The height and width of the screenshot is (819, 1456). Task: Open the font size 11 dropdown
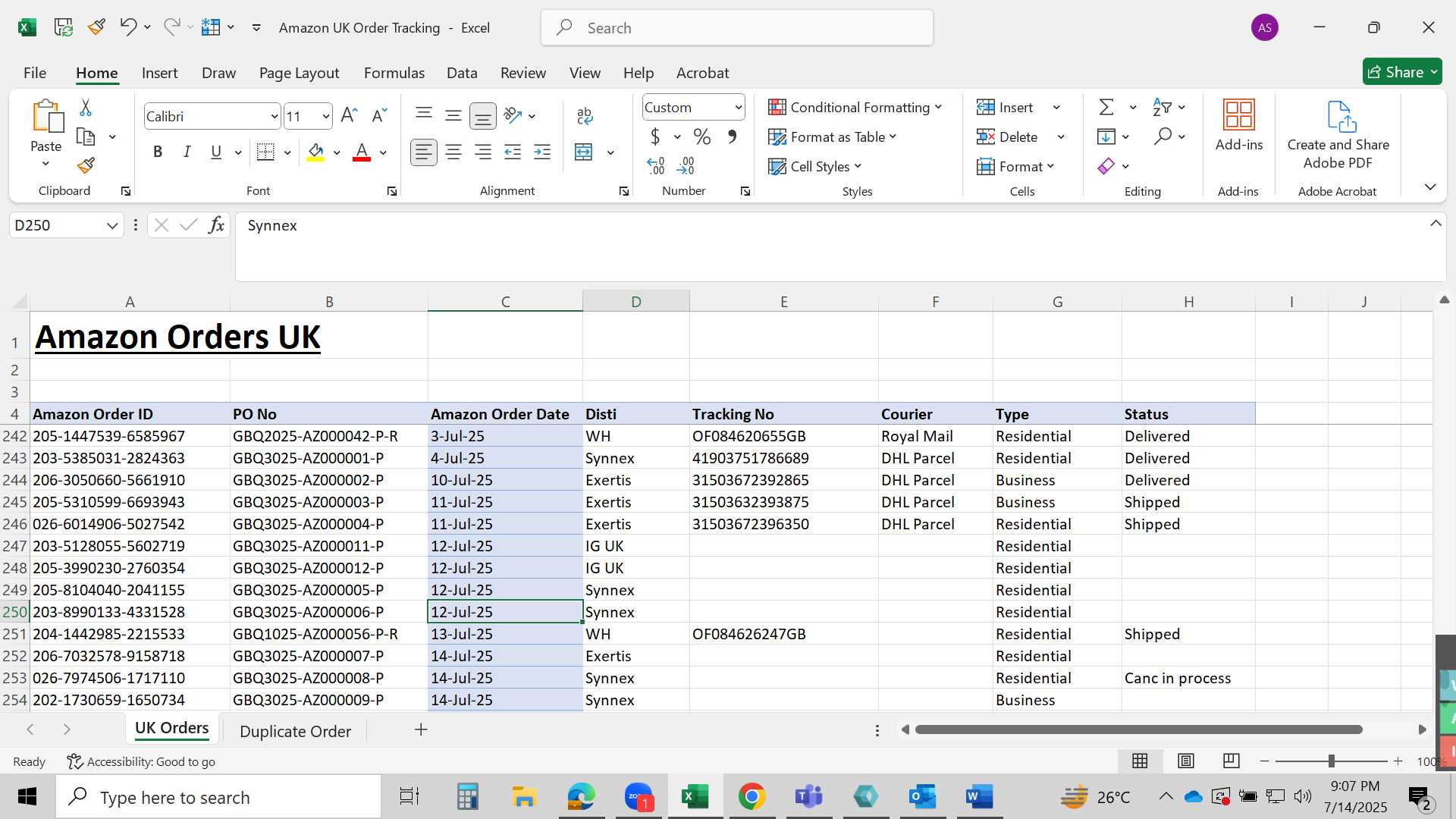[325, 116]
